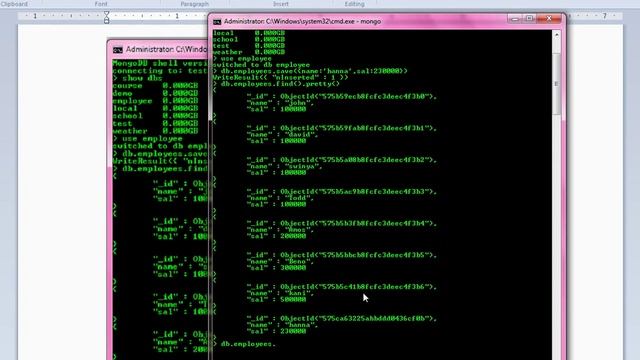Close the front mongo cmd window
Screen dimensions: 640x360
click(549, 19)
